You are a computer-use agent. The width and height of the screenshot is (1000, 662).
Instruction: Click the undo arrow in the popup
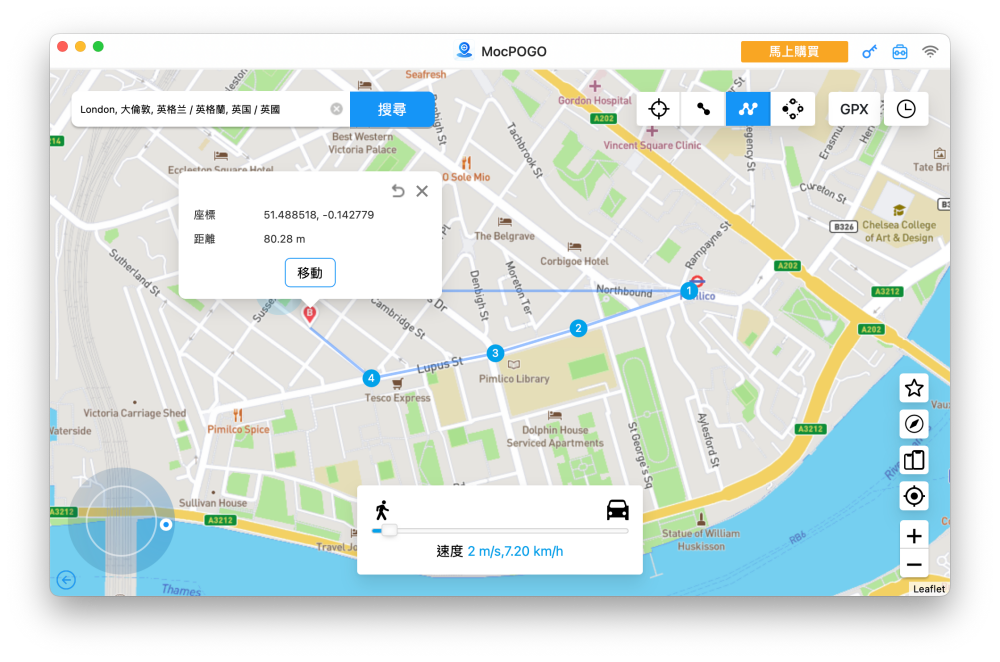click(x=398, y=191)
